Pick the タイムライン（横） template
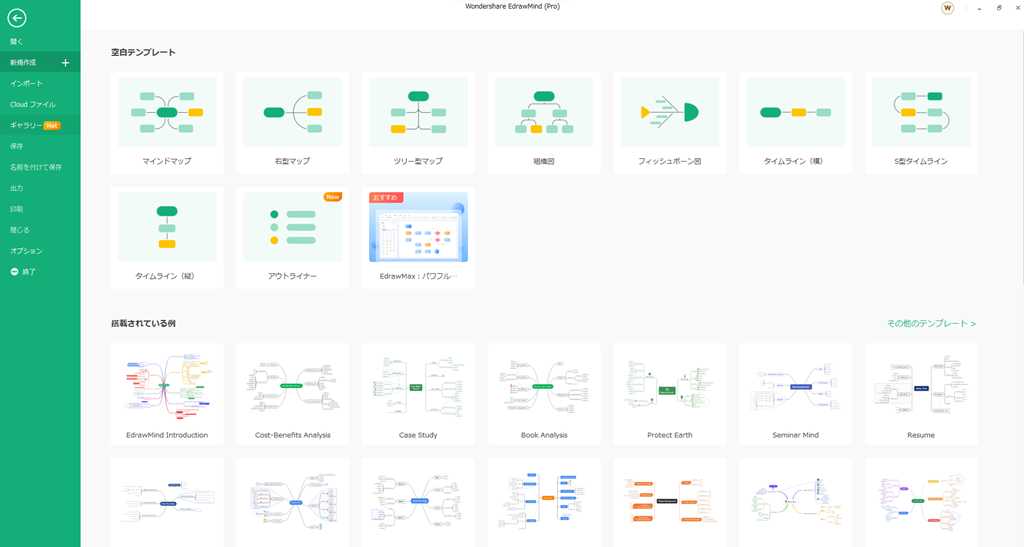This screenshot has height=547, width=1024. [x=795, y=123]
